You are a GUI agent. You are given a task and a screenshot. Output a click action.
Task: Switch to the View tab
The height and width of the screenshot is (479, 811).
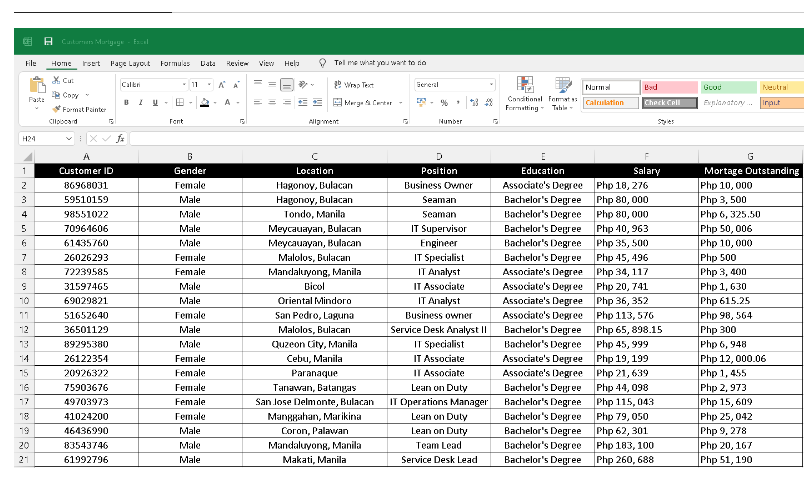click(x=266, y=63)
